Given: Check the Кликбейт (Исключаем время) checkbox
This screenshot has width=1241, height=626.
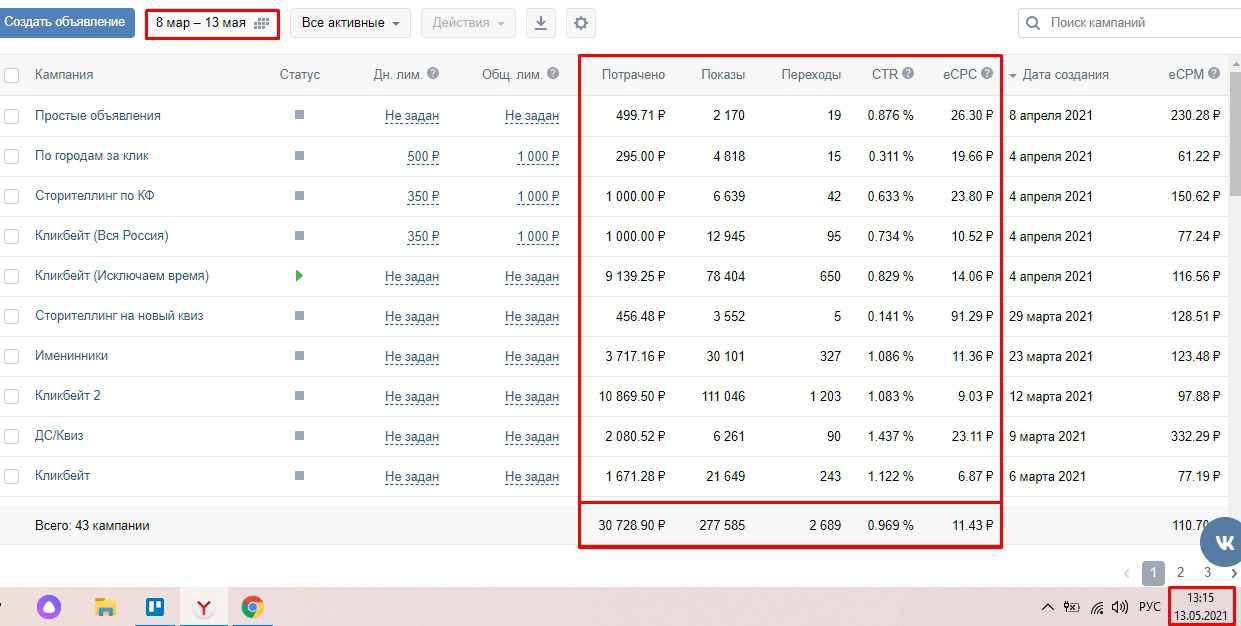Looking at the screenshot, I should click(12, 276).
